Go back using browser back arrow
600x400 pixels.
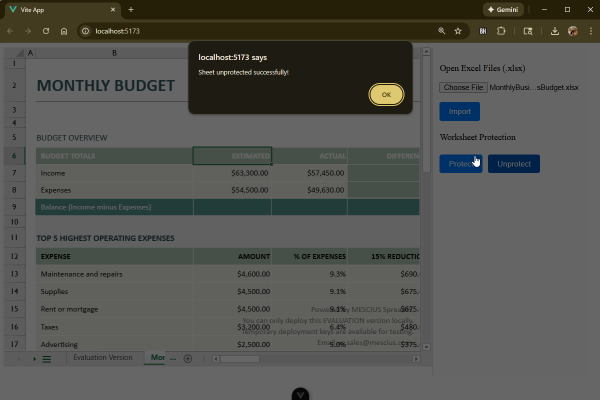[x=10, y=31]
